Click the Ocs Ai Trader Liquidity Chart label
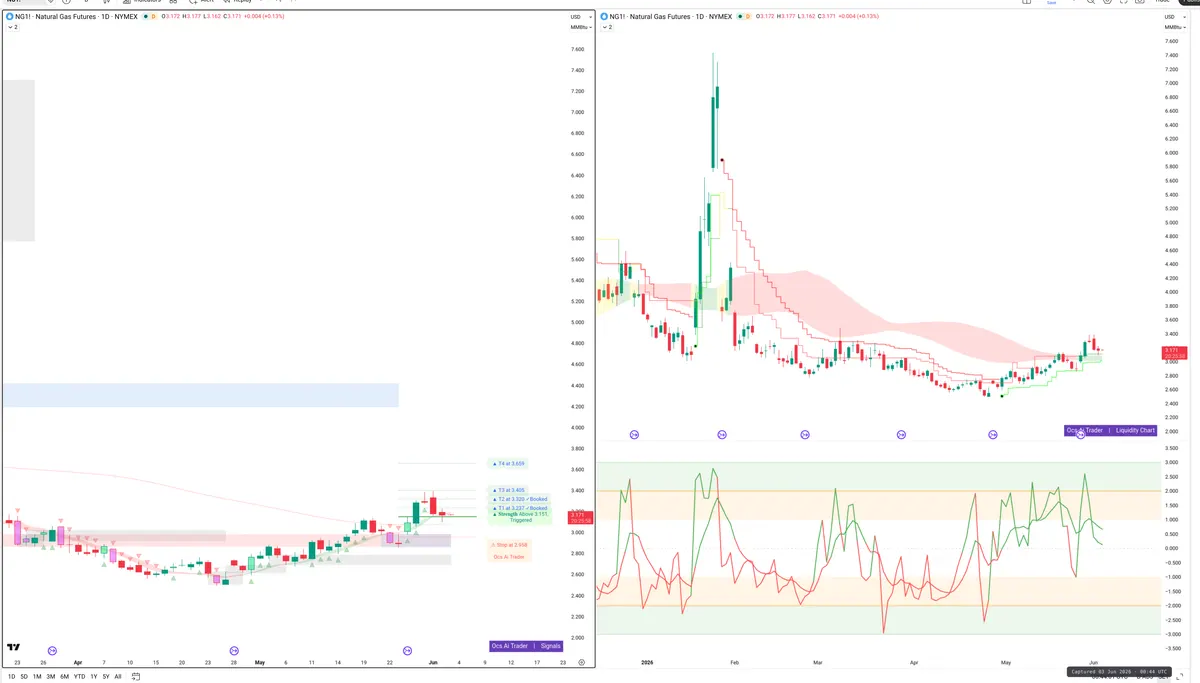 tap(1111, 430)
